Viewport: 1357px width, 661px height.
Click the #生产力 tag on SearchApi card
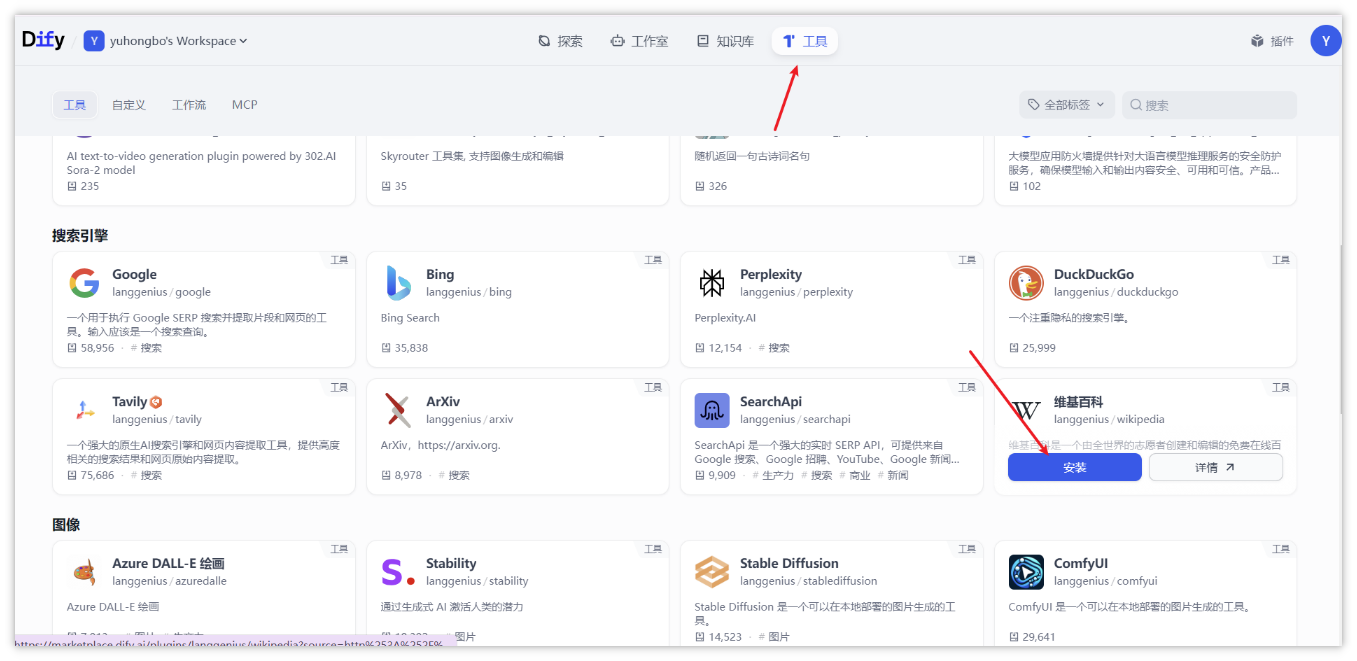772,475
